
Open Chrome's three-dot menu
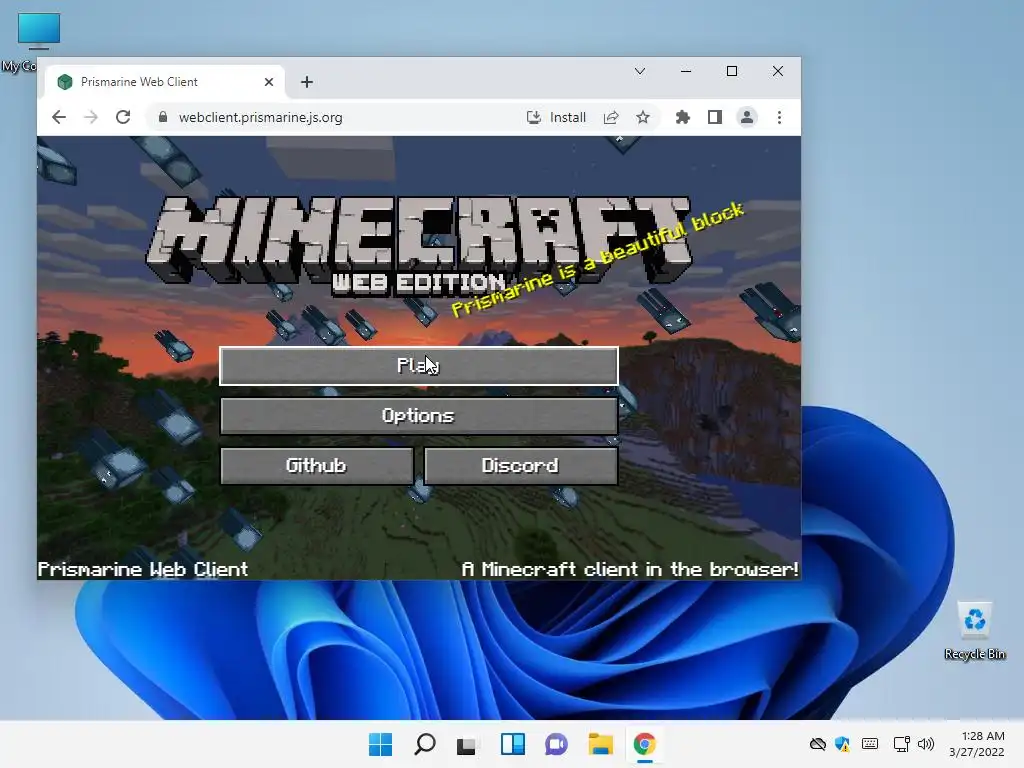pos(779,118)
